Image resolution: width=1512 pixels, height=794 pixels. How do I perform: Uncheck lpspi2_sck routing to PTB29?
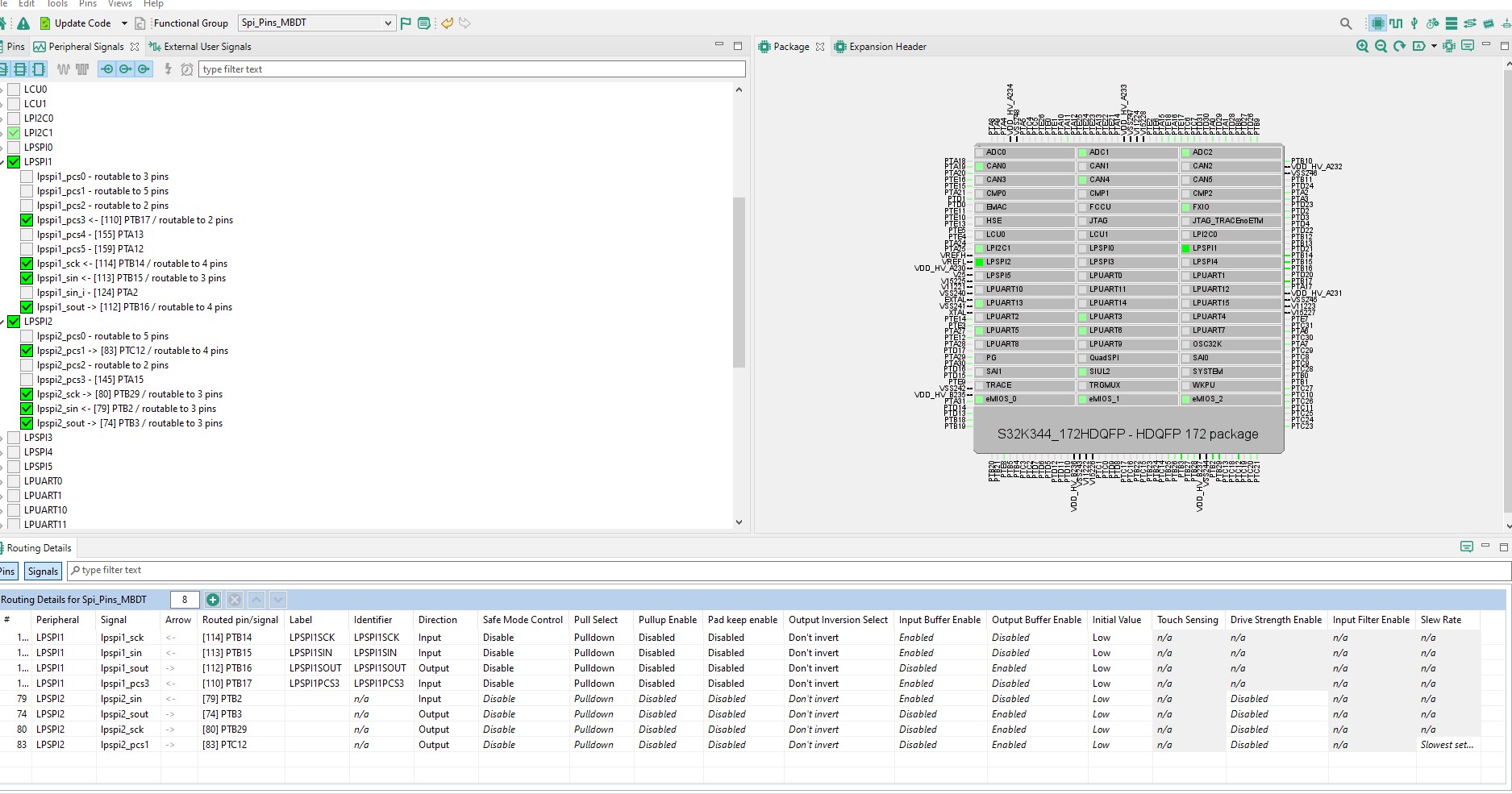tap(26, 394)
